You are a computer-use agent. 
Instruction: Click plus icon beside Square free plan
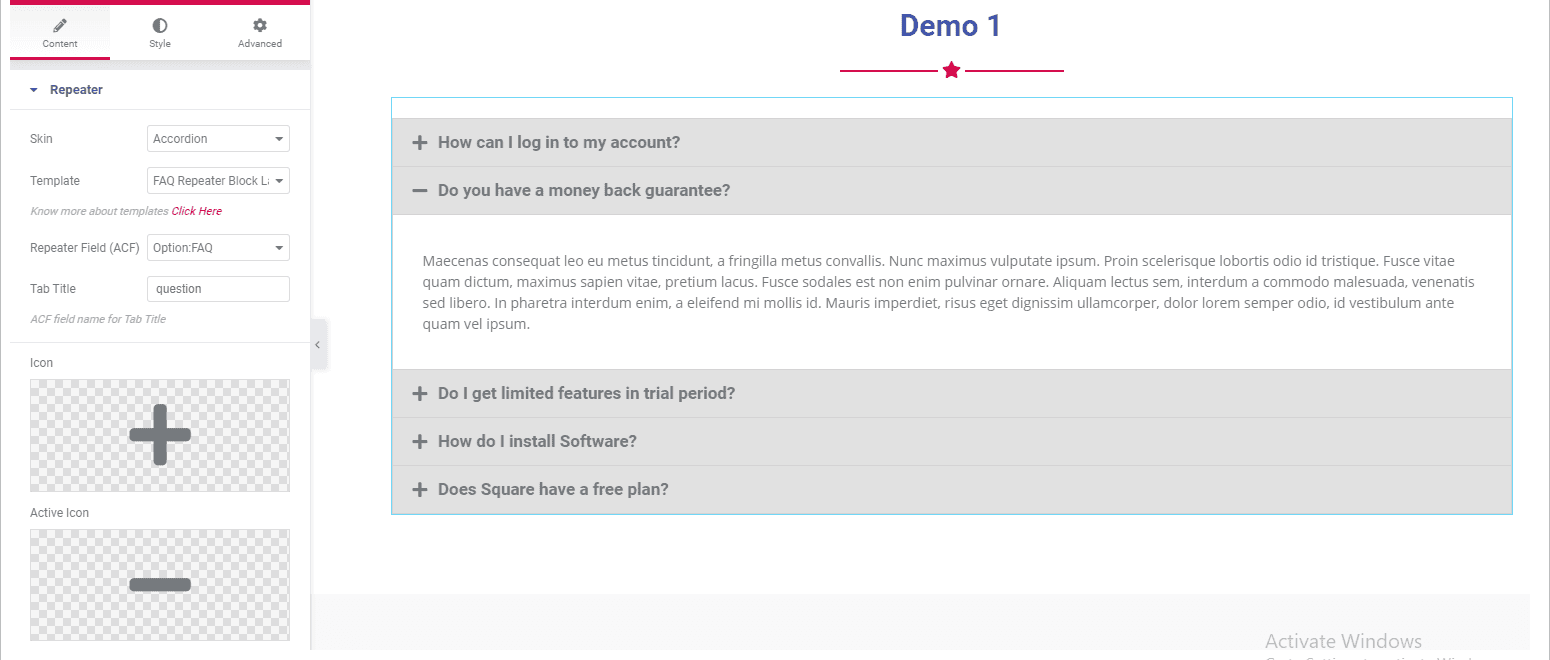click(420, 490)
